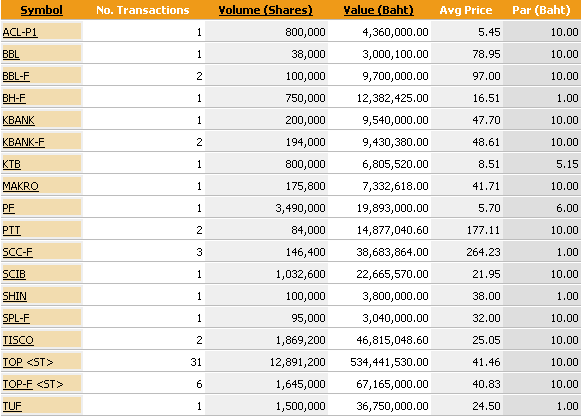Open the KBANK-F symbol link
Screen dimensions: 583x416
point(23,142)
